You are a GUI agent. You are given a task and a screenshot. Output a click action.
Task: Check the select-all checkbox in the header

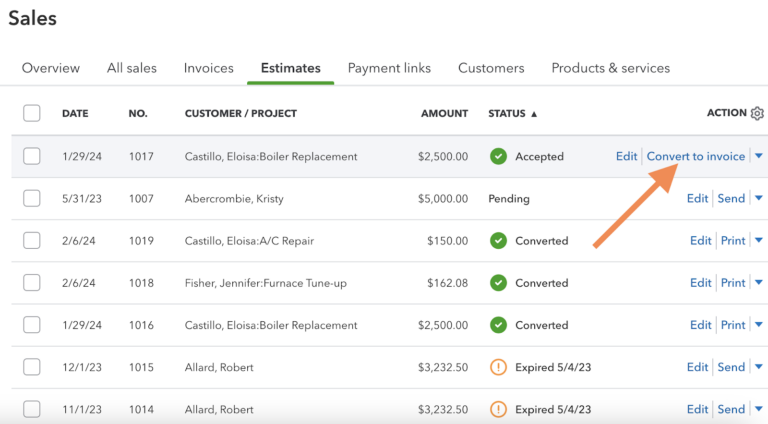(x=32, y=113)
